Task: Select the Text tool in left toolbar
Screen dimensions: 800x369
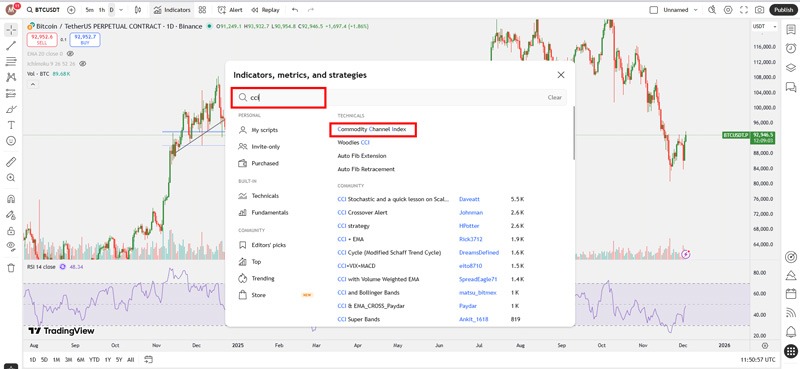Action: pyautogui.click(x=11, y=125)
